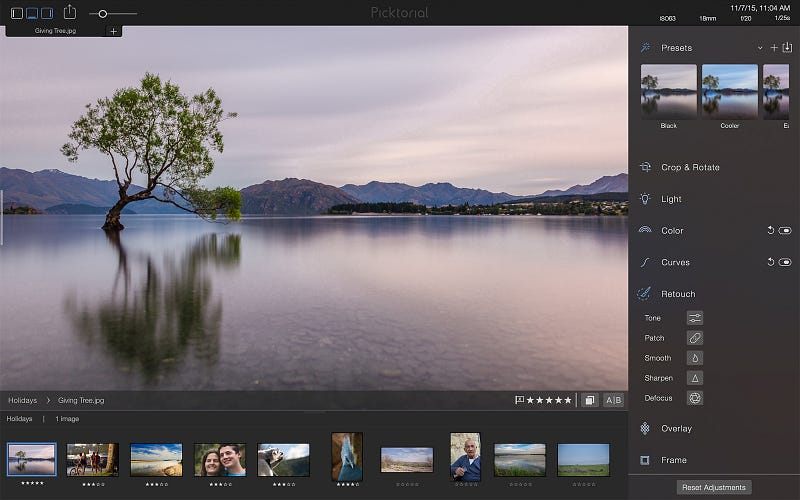The height and width of the screenshot is (500, 800).
Task: Switch to the Giving Tree.jpg tab
Action: 55,31
